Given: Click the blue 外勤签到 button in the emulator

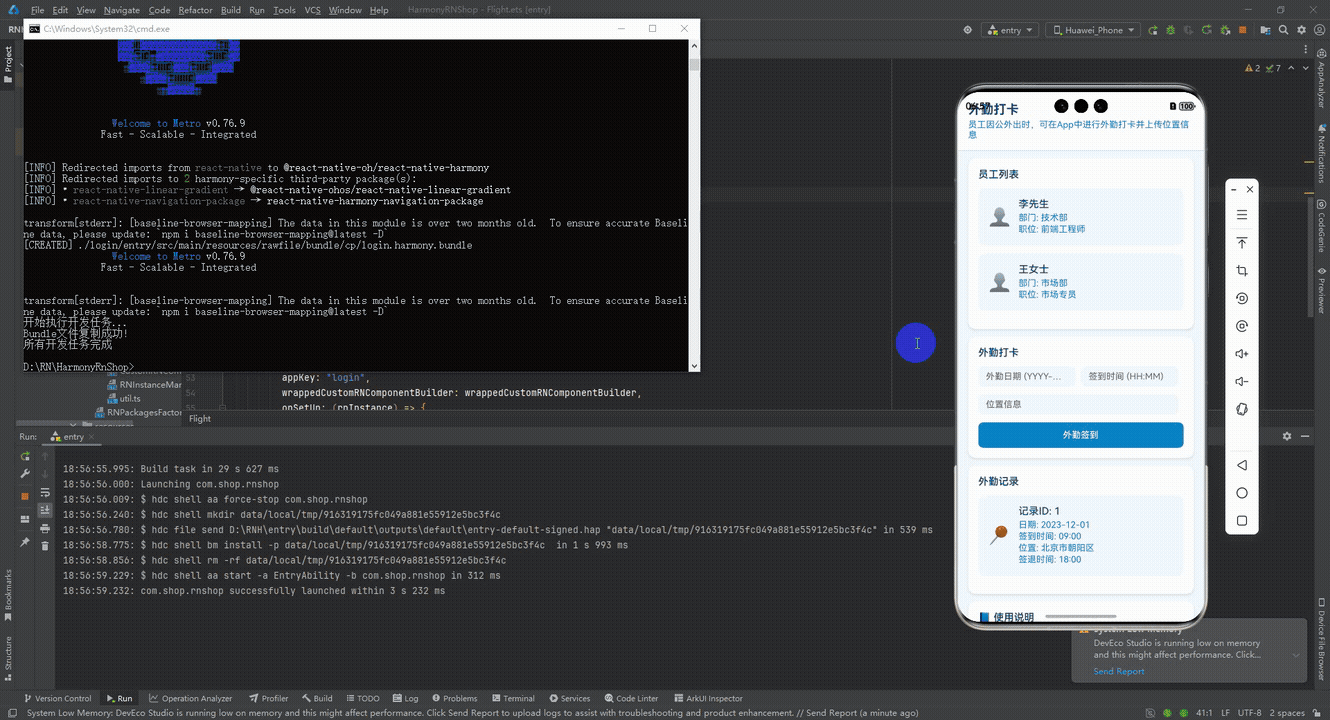Looking at the screenshot, I should 1080,435.
